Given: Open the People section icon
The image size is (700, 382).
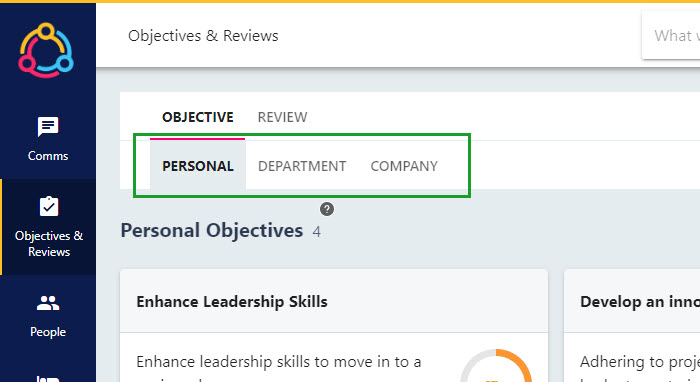Looking at the screenshot, I should click(48, 303).
